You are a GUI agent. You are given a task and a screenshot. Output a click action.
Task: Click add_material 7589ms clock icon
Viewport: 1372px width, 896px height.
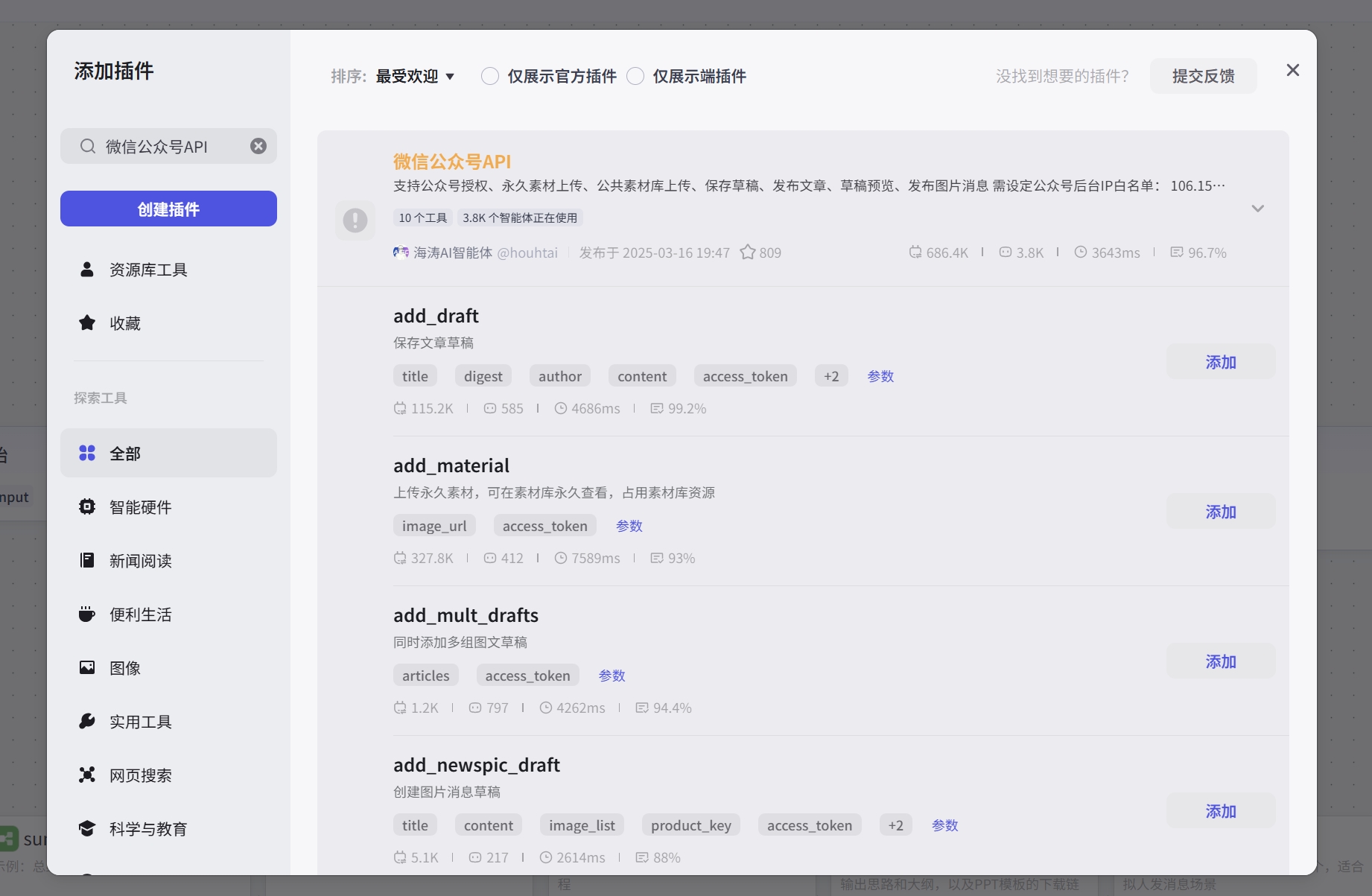[x=561, y=558]
